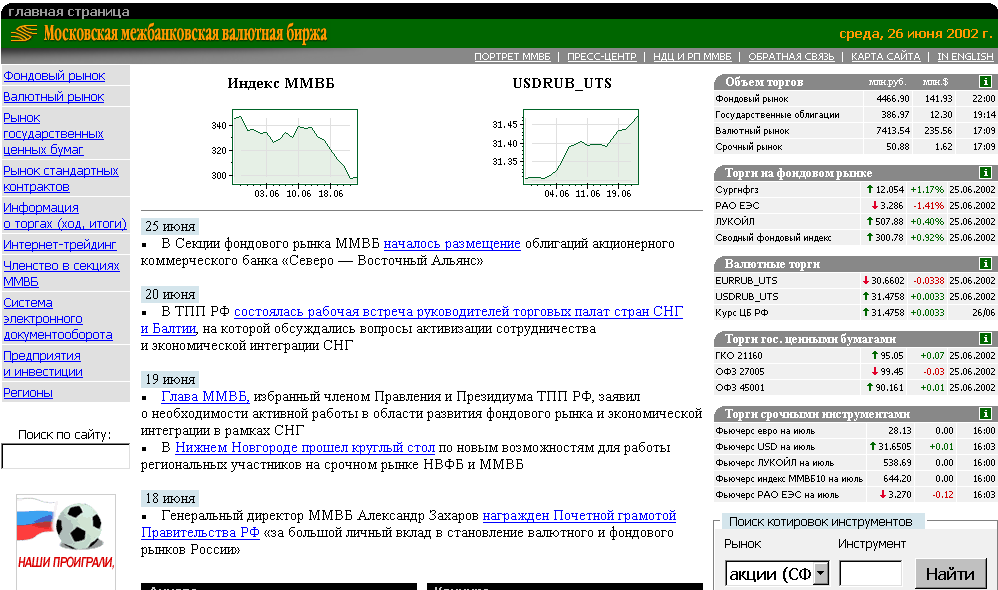Click Фьючерс евро на июль row
998x590 pixels.
[855, 431]
